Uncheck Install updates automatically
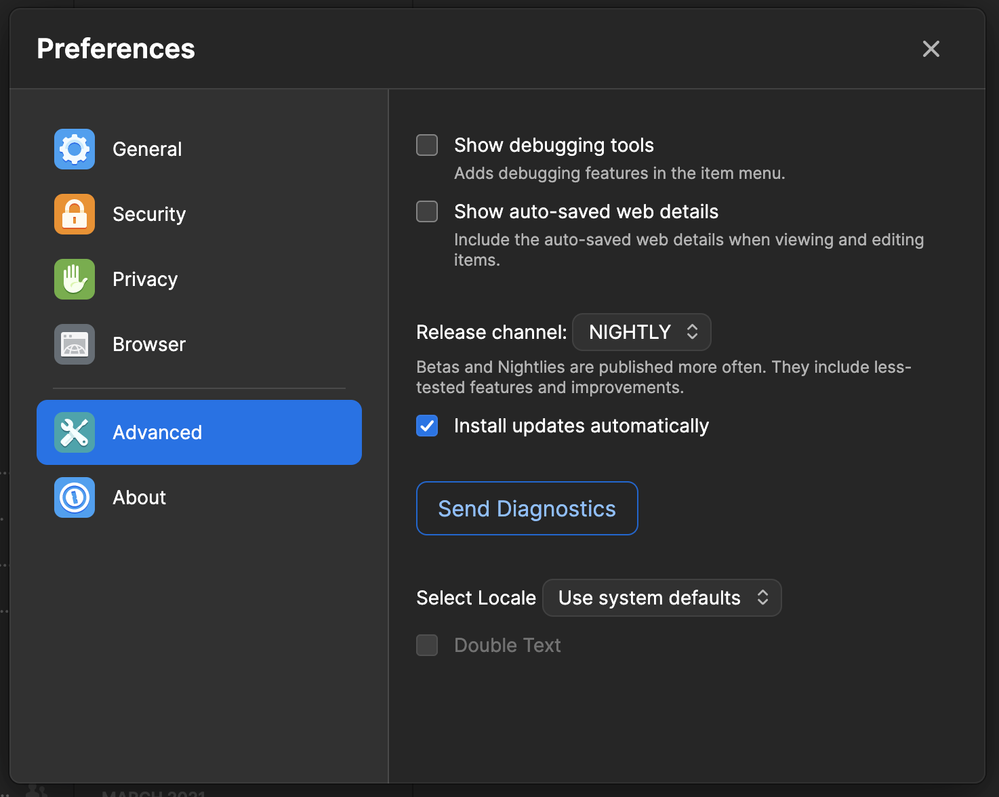999x797 pixels. point(427,426)
